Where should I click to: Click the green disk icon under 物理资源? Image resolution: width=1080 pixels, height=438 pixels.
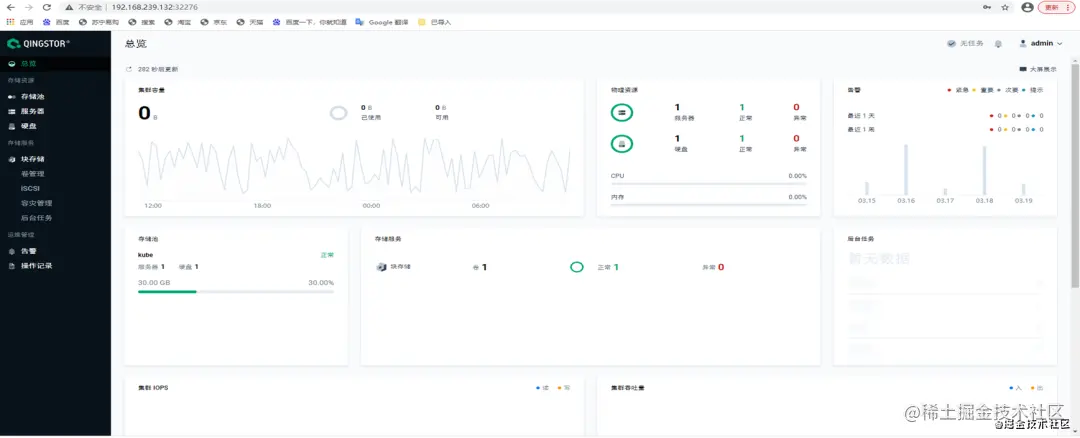click(x=622, y=144)
